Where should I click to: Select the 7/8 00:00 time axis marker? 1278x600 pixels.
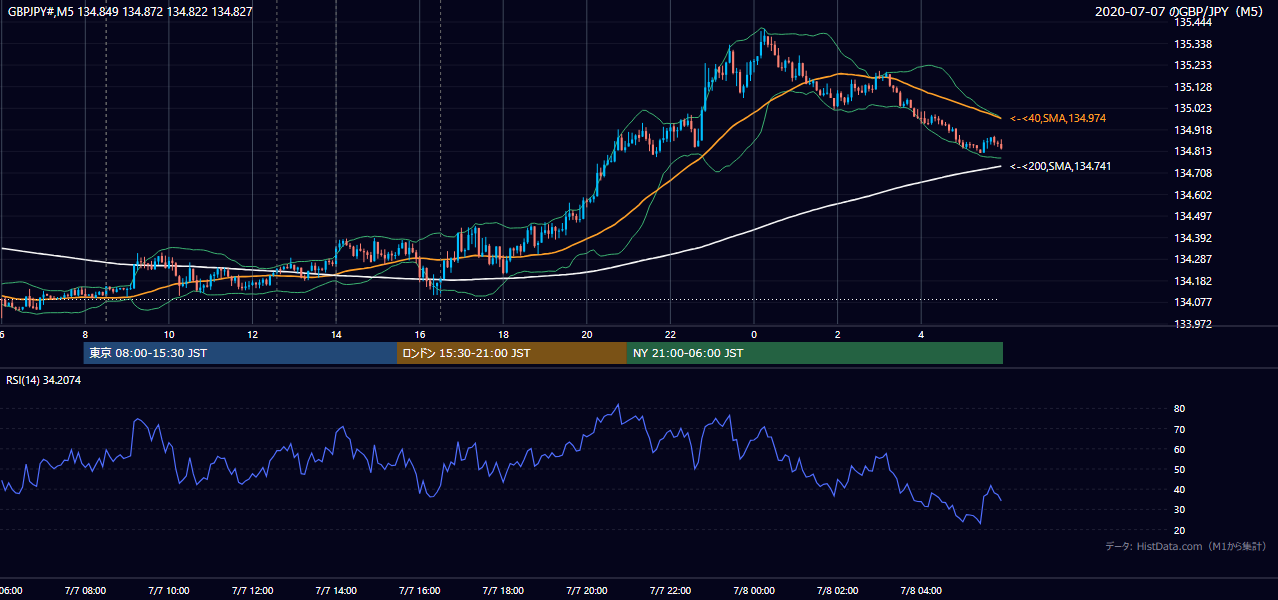tap(755, 591)
